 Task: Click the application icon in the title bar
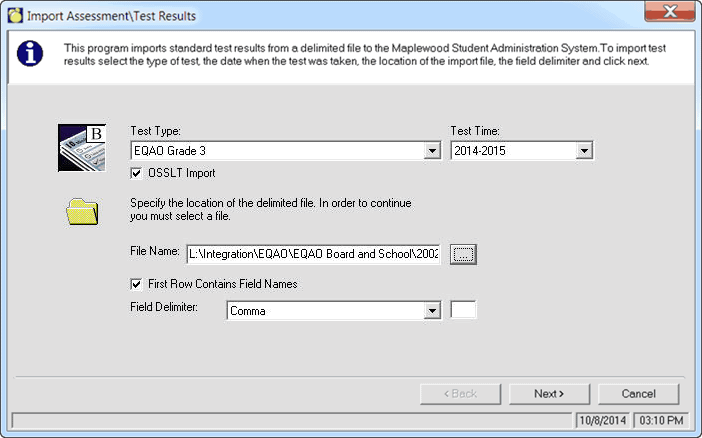[14, 16]
